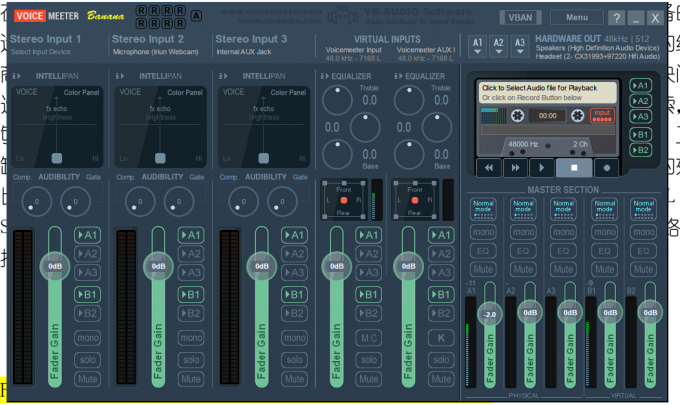Click the Voicemeeter AUX front/rear panner pad

pyautogui.click(x=415, y=200)
